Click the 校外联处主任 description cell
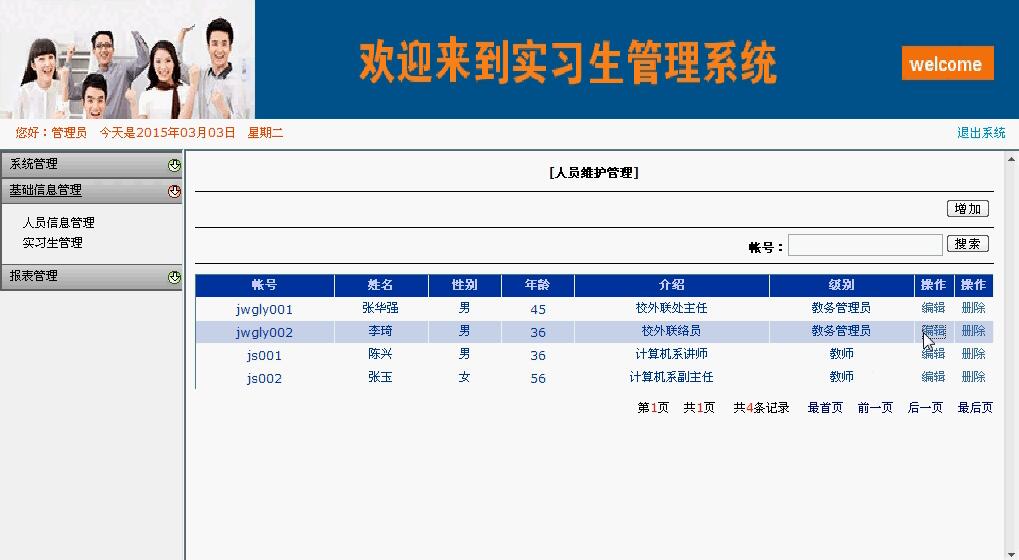 (x=671, y=308)
